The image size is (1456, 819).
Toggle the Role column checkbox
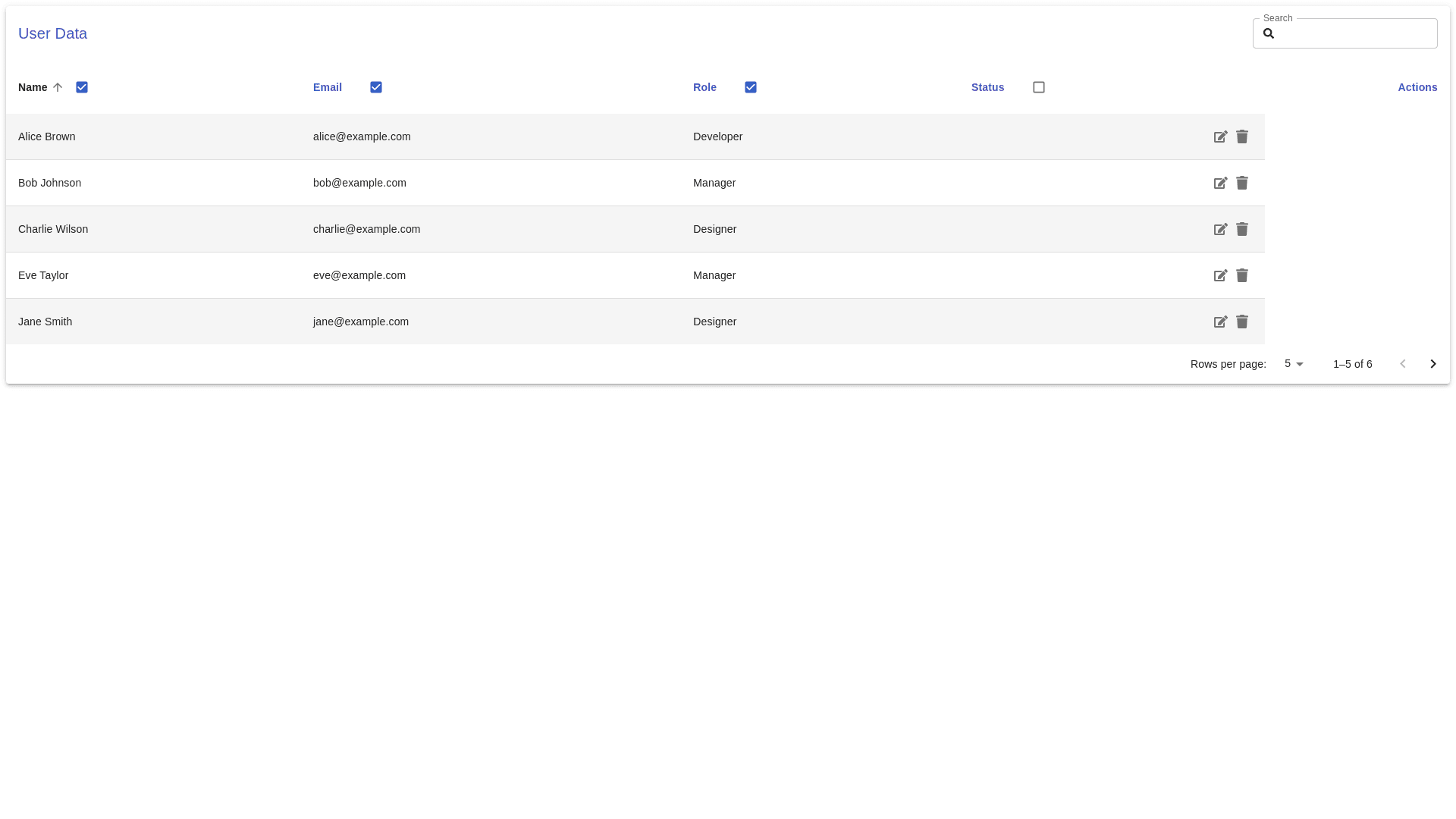(751, 87)
